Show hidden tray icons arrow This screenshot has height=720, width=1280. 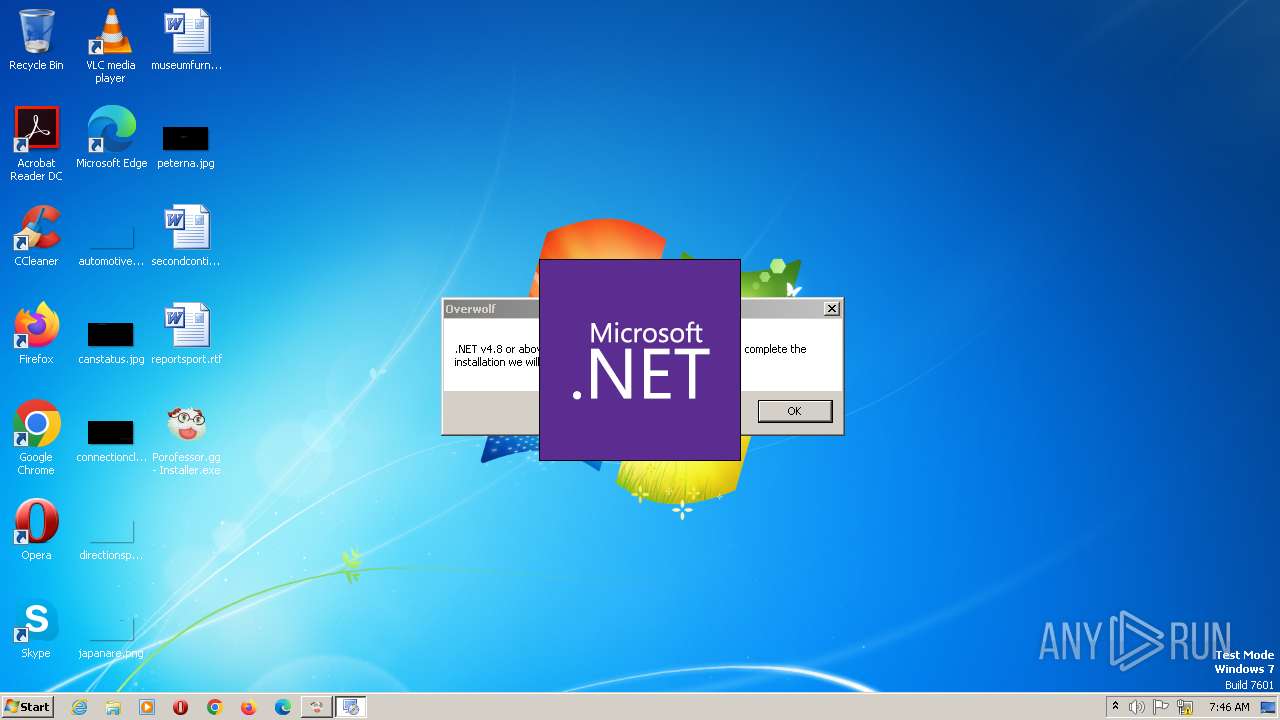coord(1115,707)
